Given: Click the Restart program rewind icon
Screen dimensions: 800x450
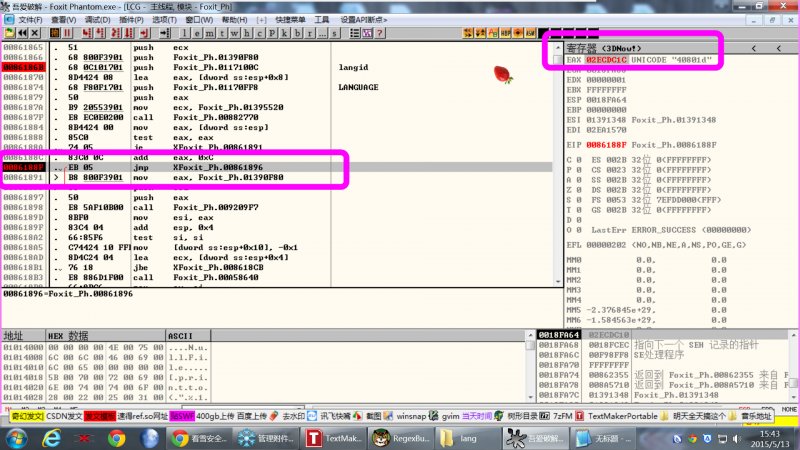Looking at the screenshot, I should (x=22, y=33).
